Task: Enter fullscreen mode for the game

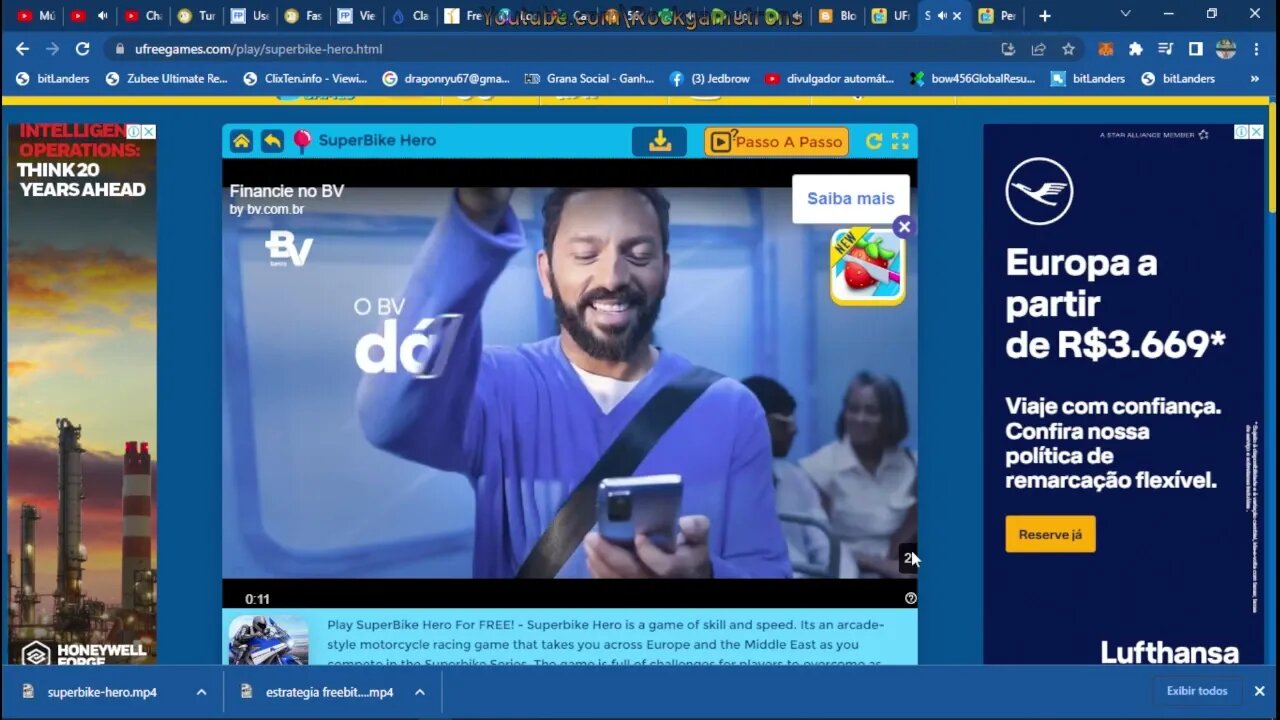Action: click(901, 141)
